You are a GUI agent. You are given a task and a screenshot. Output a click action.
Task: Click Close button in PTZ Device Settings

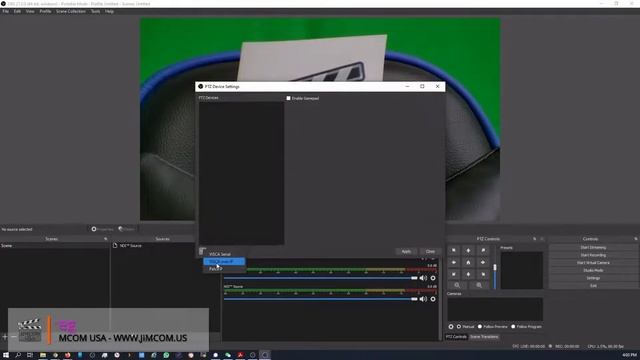430,251
